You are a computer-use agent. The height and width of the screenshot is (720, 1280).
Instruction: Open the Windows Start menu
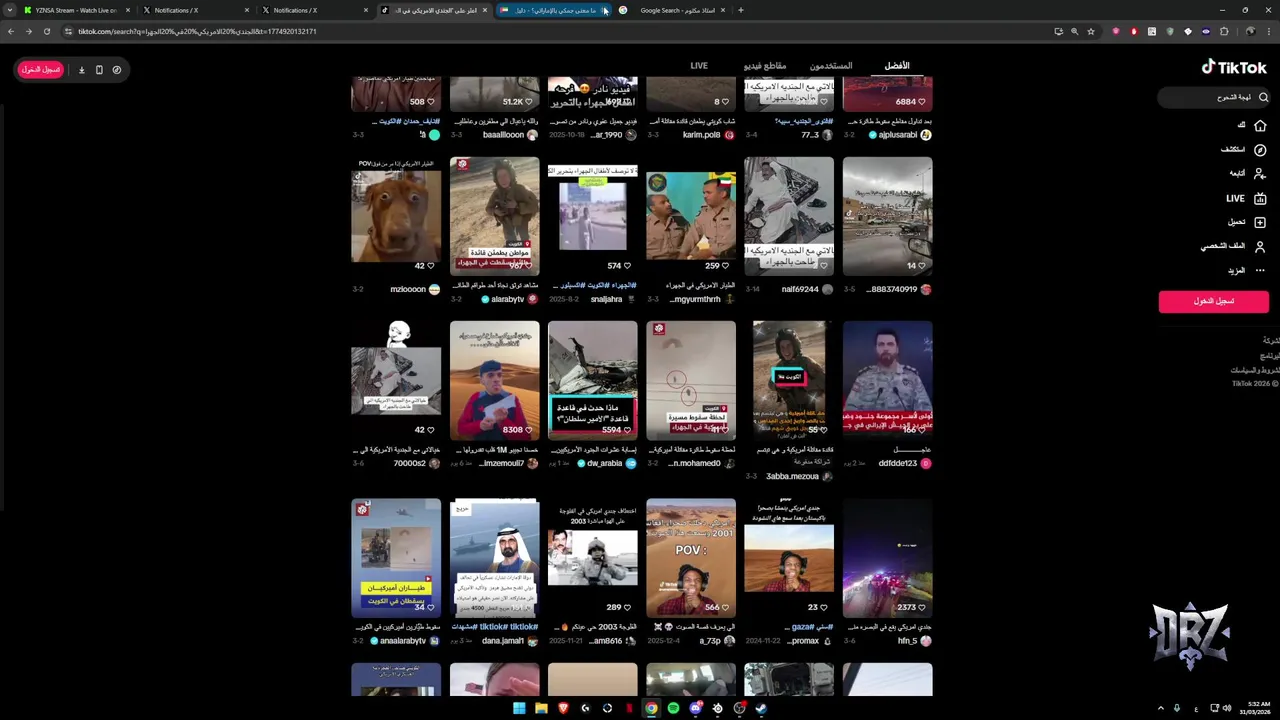click(x=519, y=708)
